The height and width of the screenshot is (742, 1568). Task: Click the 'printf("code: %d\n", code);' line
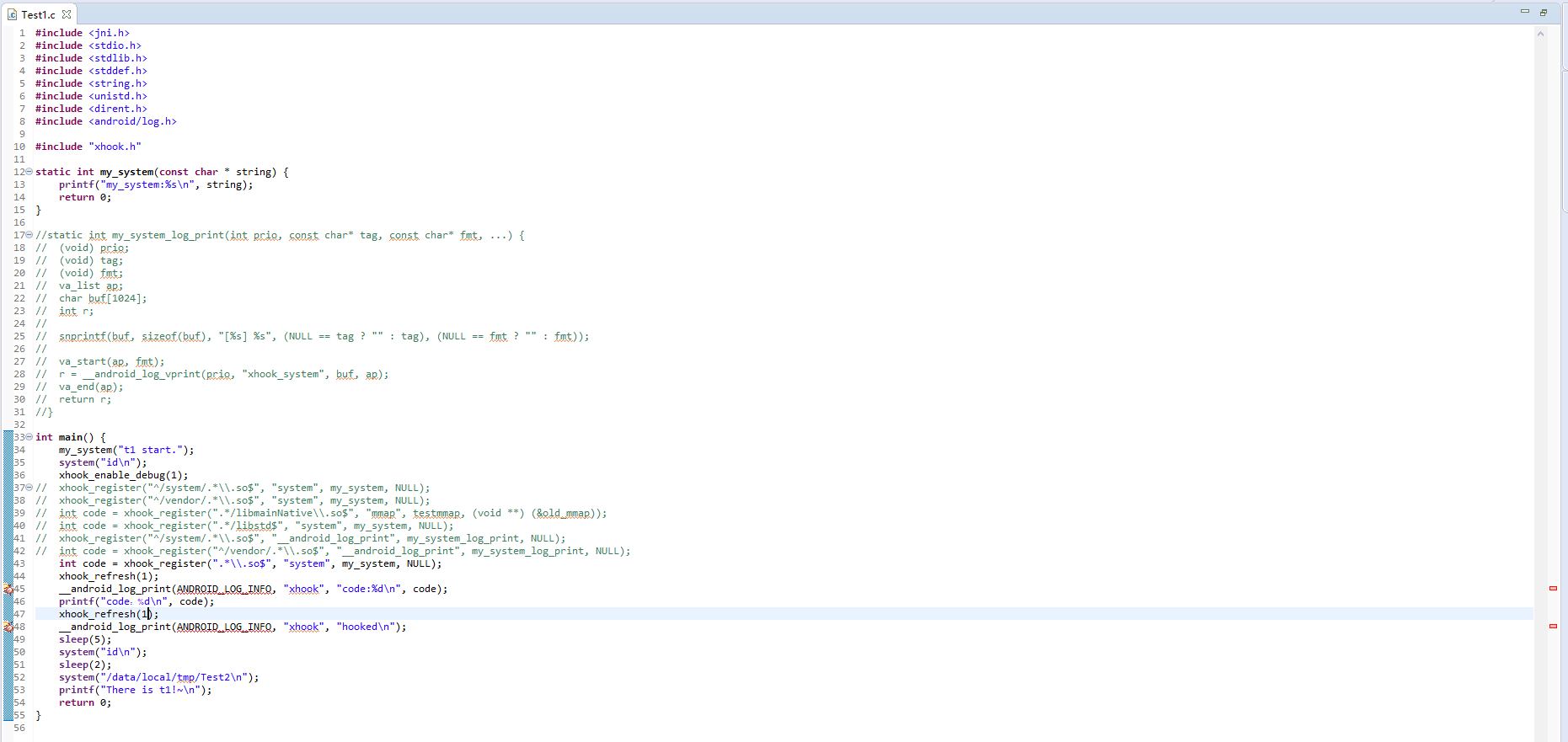(x=136, y=601)
